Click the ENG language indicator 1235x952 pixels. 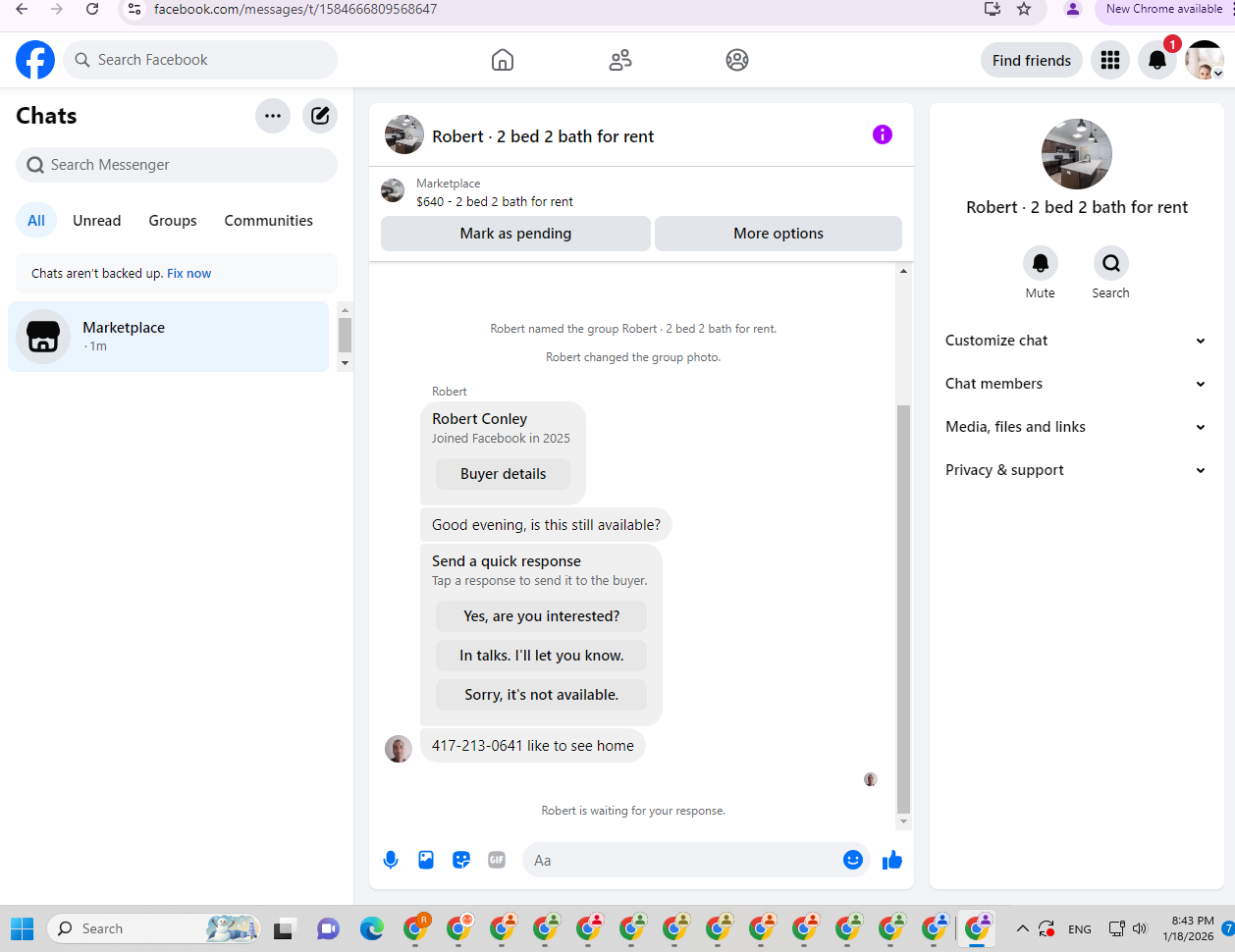tap(1080, 929)
